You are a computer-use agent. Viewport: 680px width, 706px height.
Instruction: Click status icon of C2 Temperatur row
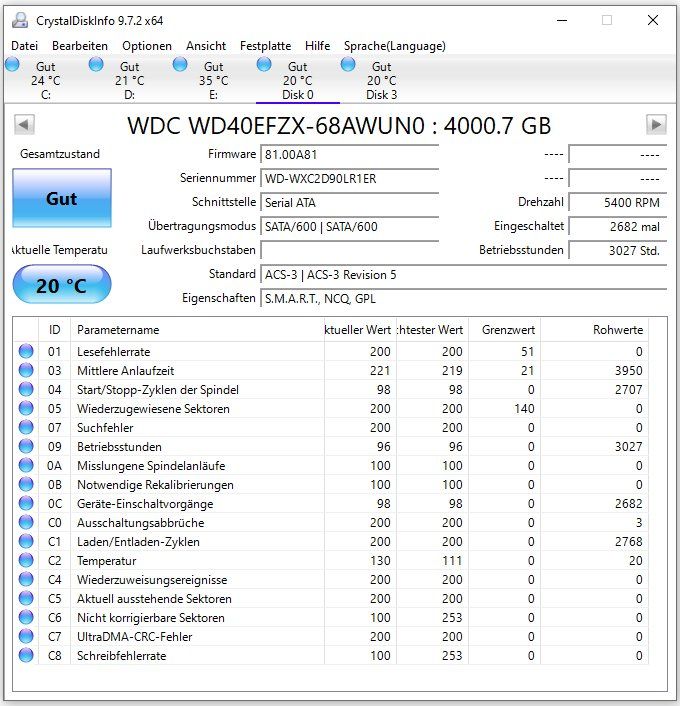click(x=26, y=560)
